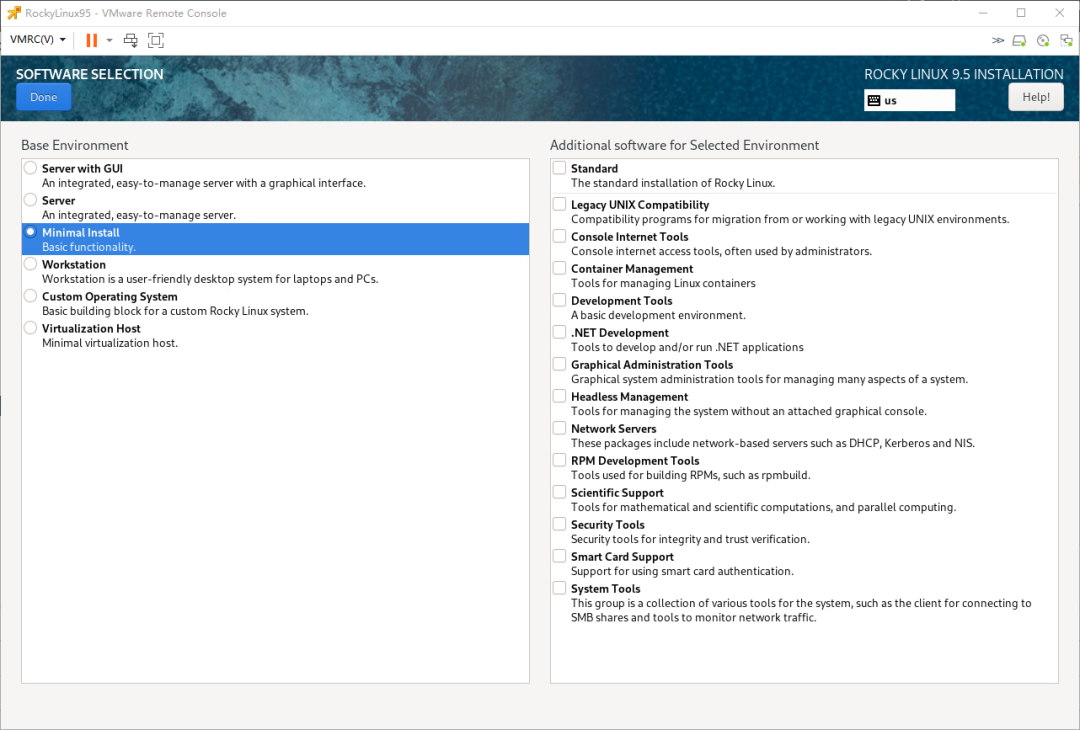Screen dimensions: 1080x730
Task: Enable the Standard add-on checkbox
Action: [559, 168]
